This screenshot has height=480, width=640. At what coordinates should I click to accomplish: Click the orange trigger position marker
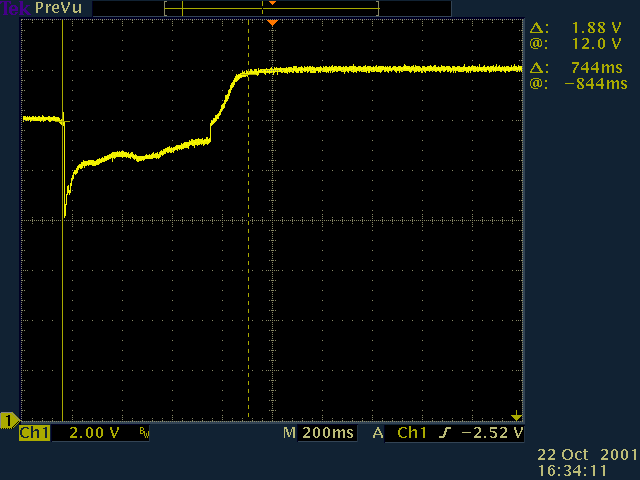(x=271, y=22)
